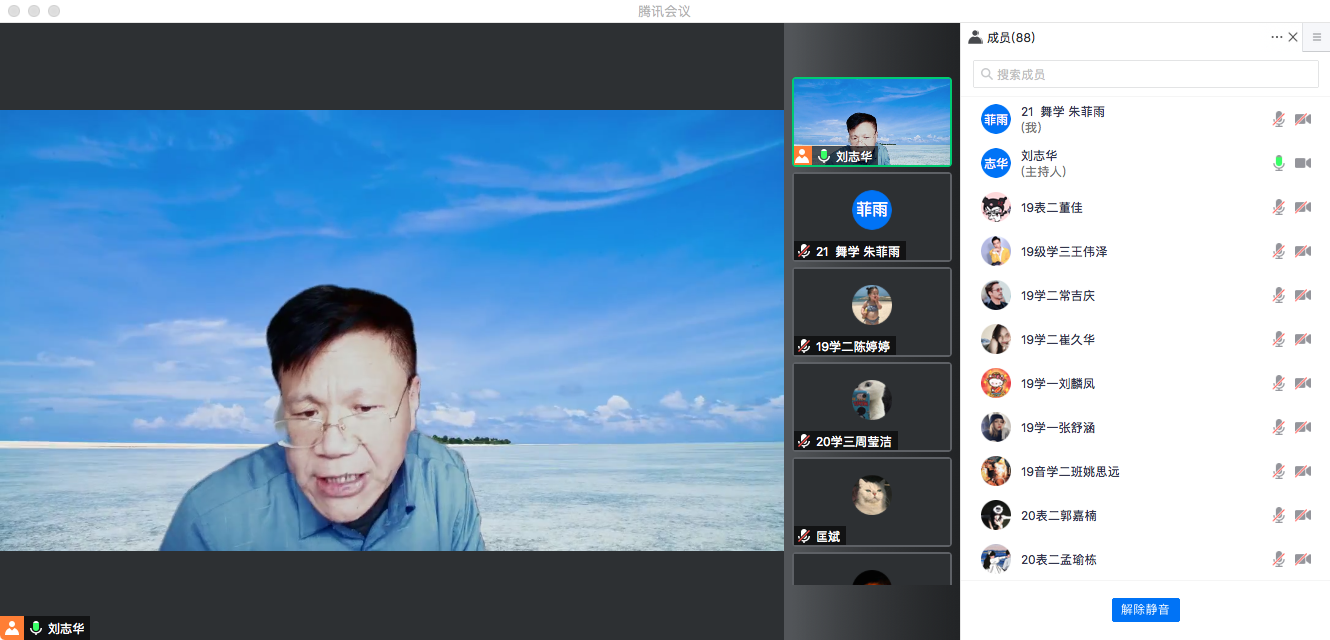1330x640 pixels.
Task: Close the 成员 members panel
Action: [1293, 37]
